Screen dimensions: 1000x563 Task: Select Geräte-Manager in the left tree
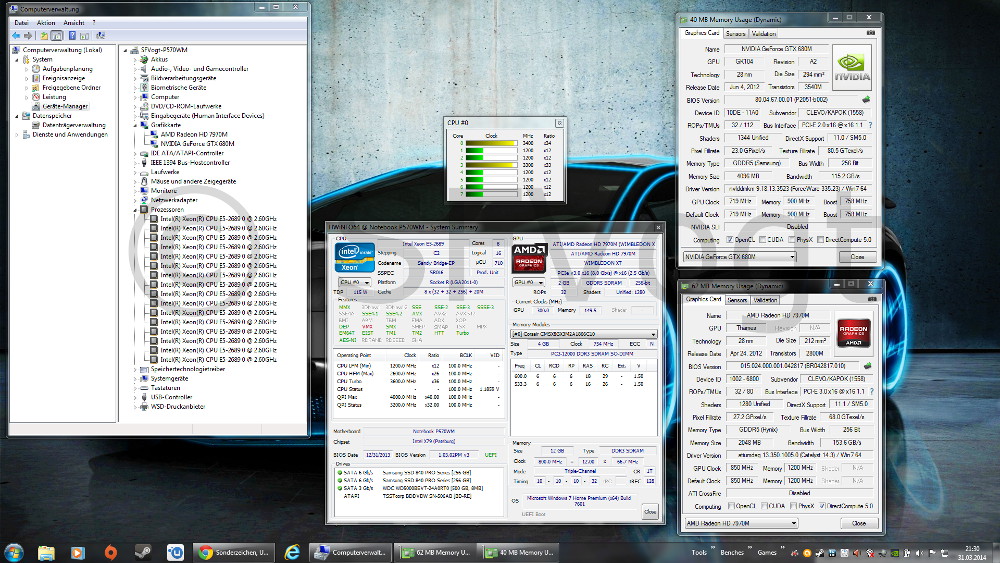(x=64, y=106)
